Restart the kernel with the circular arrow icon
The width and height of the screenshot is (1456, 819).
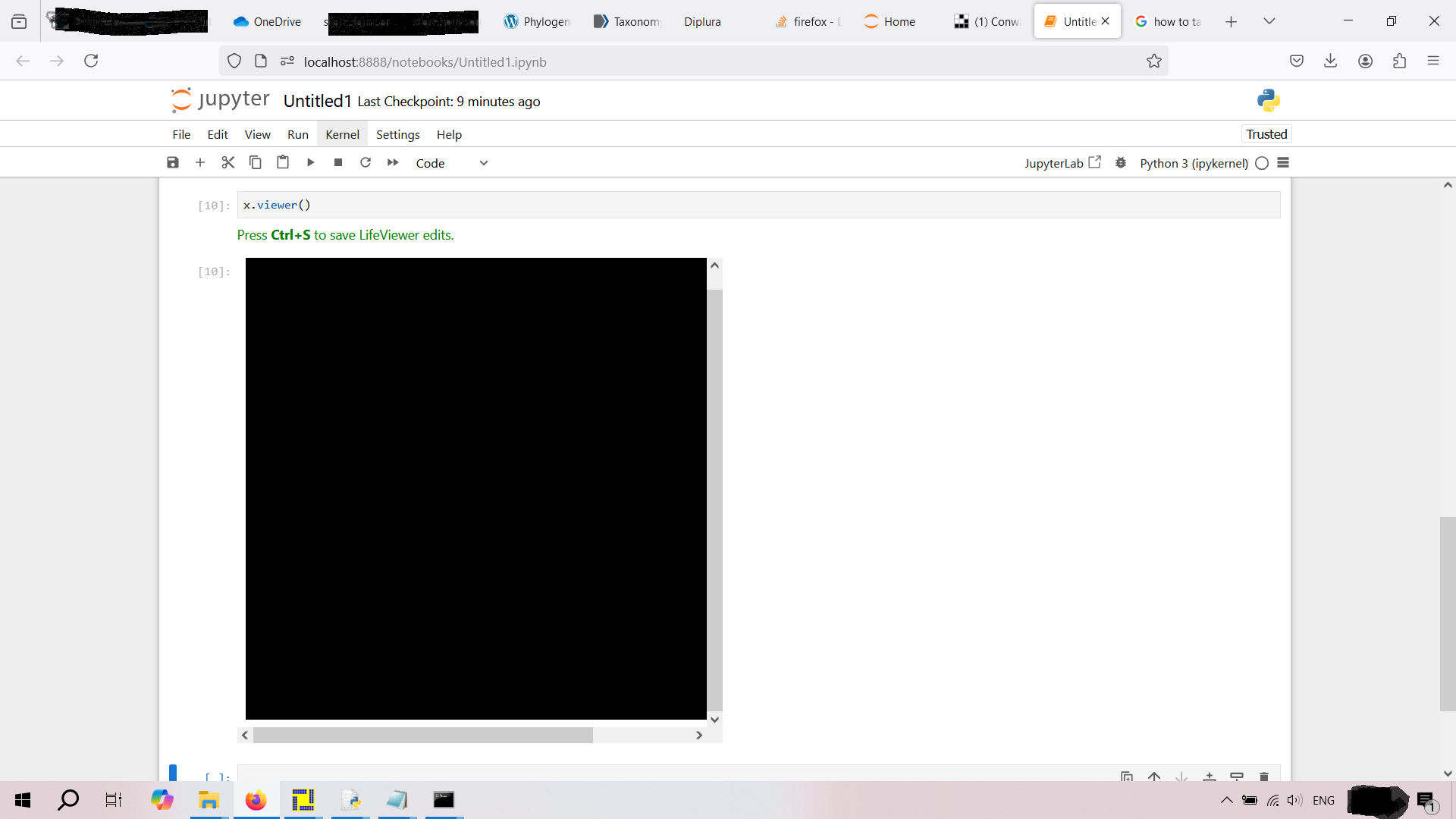tap(366, 162)
